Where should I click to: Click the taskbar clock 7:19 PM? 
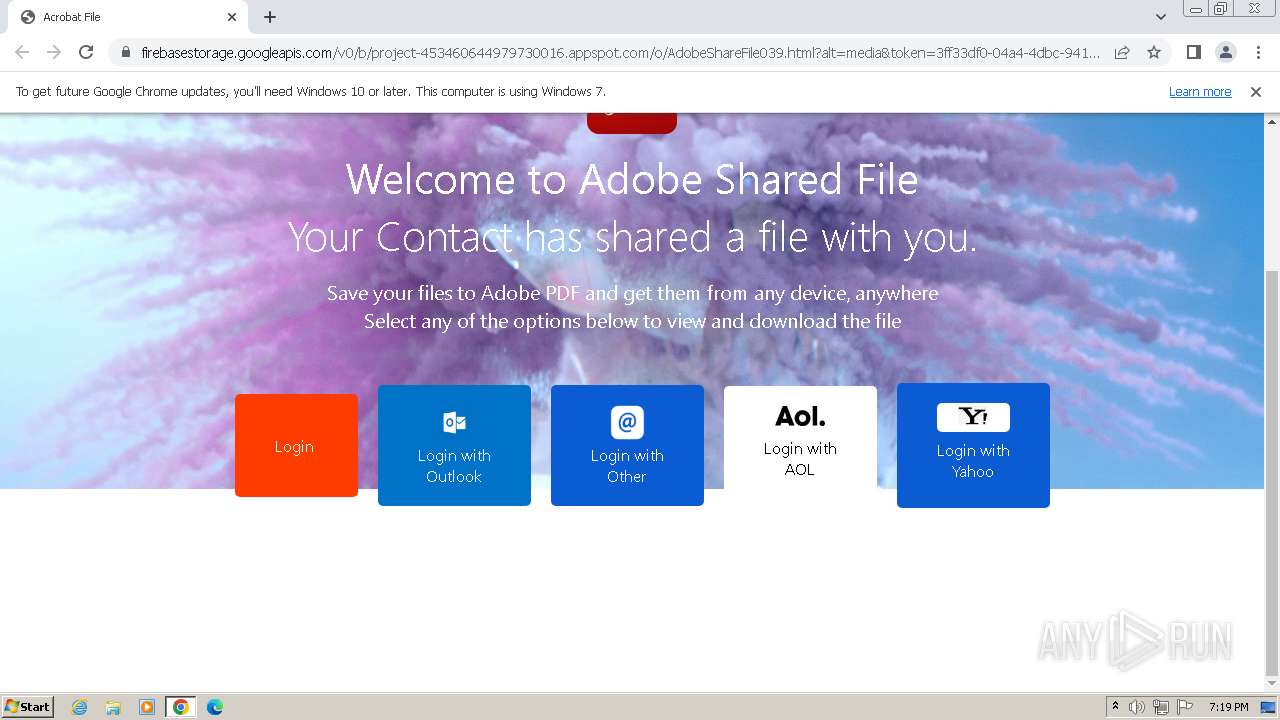point(1228,707)
